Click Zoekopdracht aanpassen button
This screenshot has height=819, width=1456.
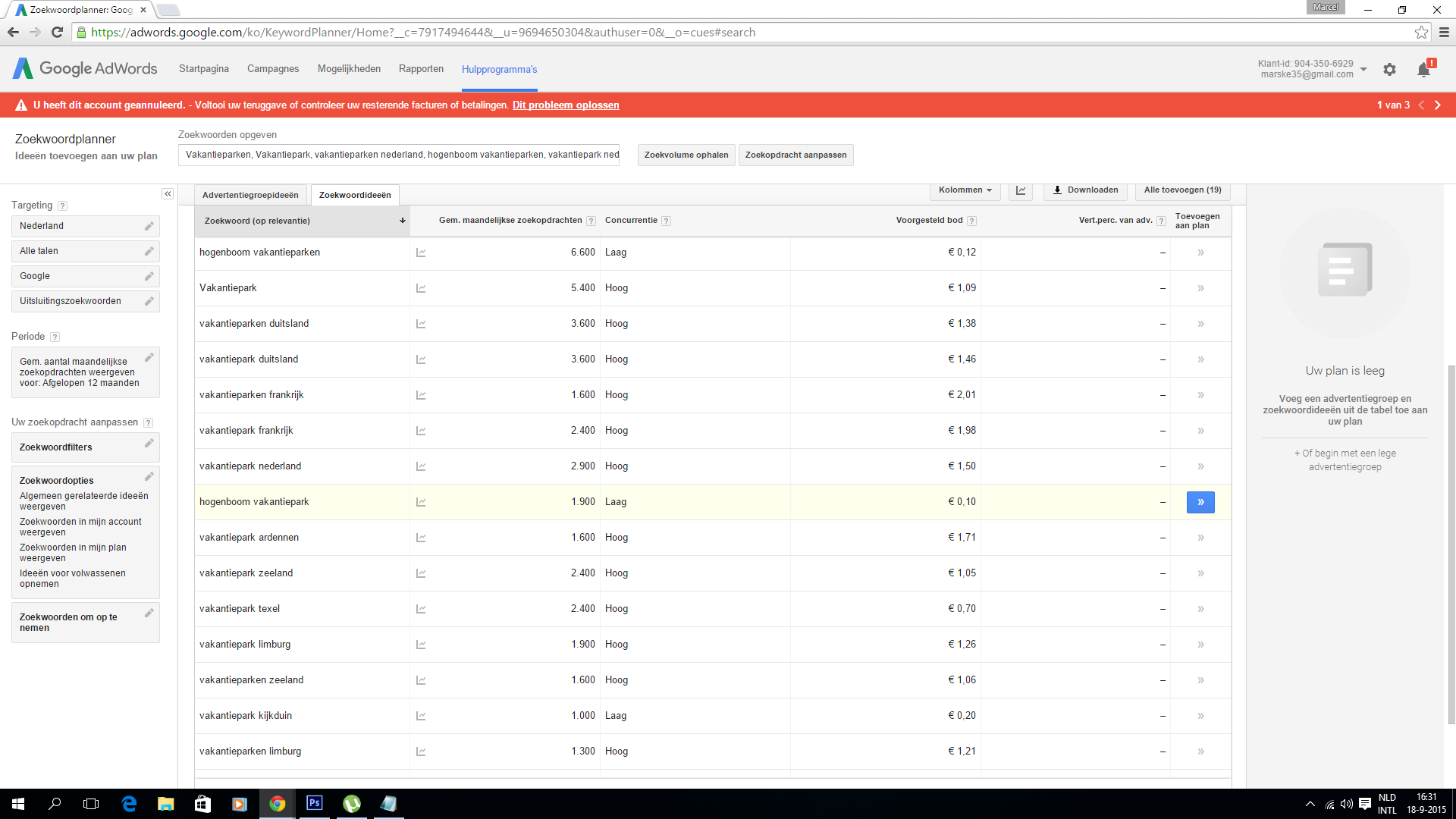(795, 155)
